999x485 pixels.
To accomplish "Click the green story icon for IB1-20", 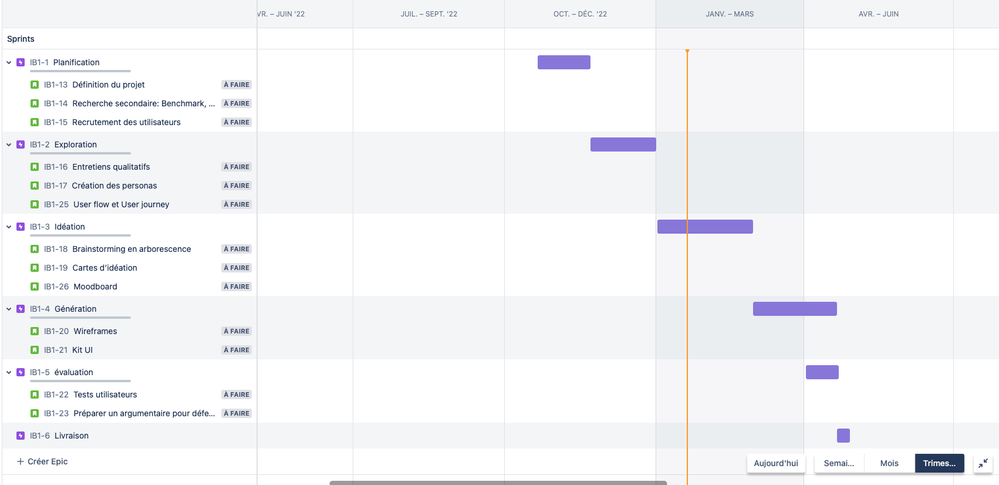I will (x=34, y=331).
